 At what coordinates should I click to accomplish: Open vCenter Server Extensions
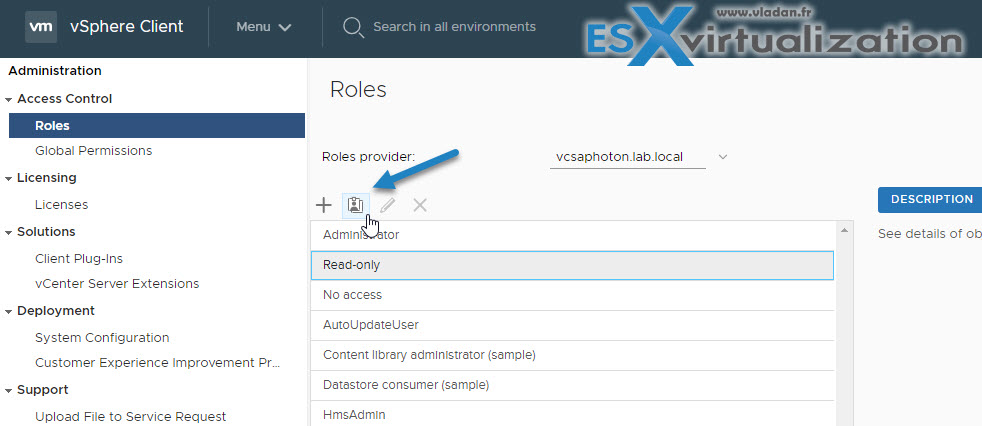(117, 284)
